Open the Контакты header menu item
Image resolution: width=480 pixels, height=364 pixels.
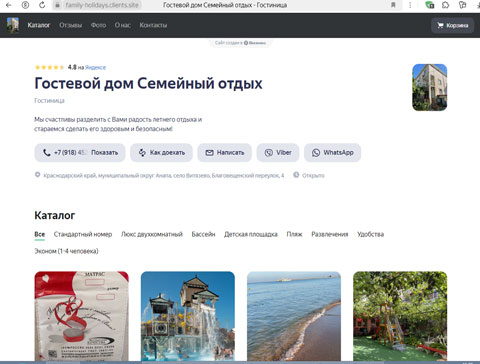tap(153, 25)
